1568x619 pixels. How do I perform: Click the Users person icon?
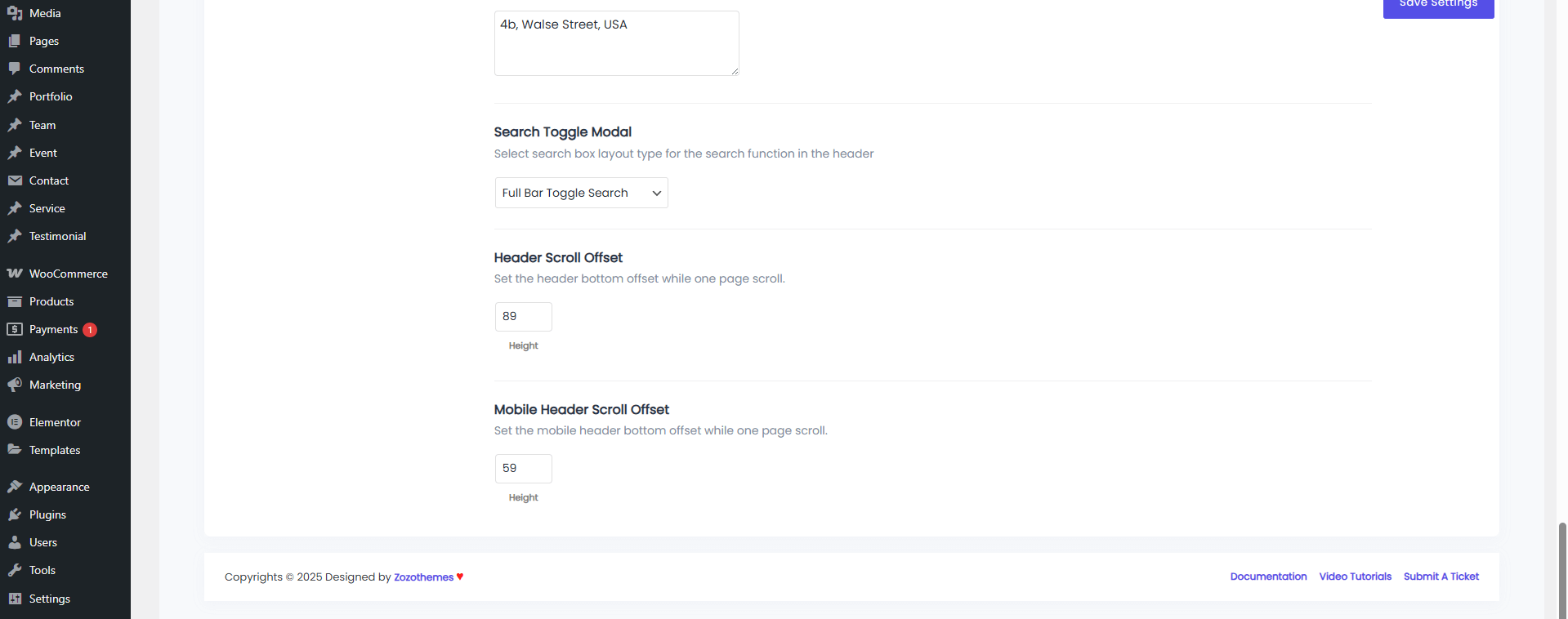tap(15, 542)
